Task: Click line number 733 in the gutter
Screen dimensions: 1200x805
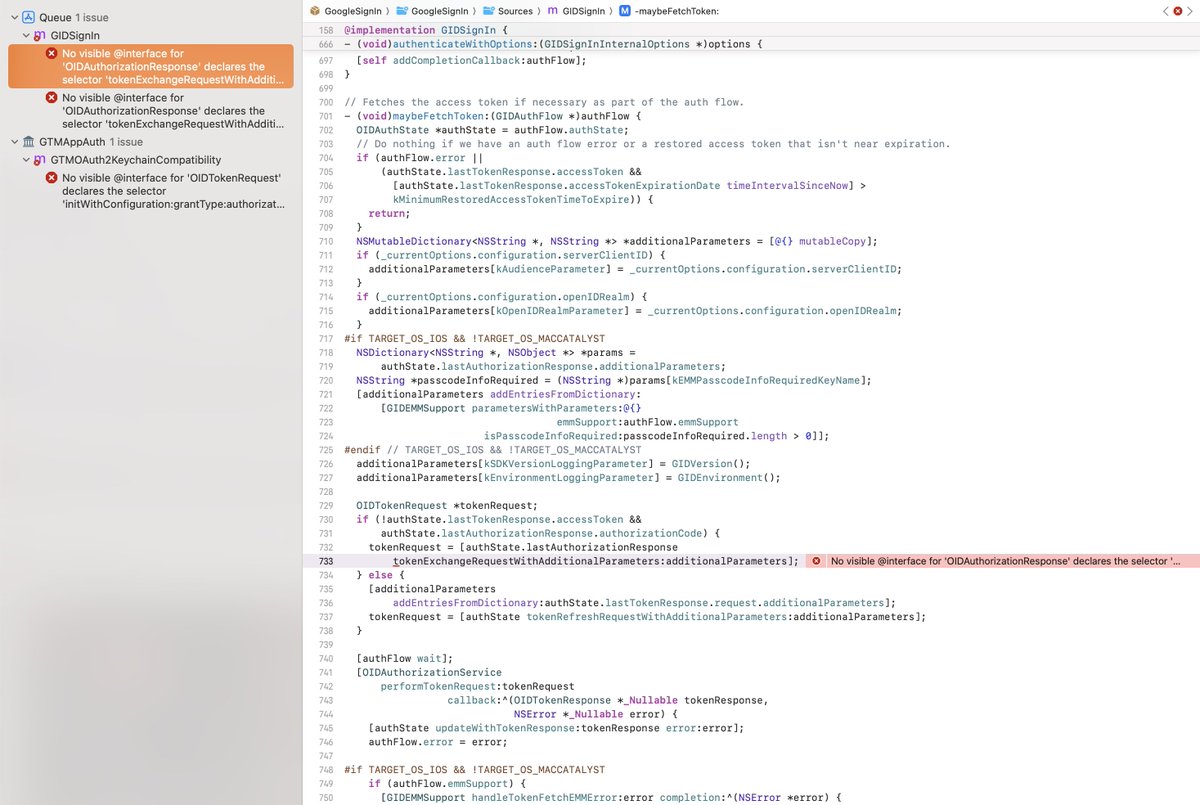Action: point(325,561)
